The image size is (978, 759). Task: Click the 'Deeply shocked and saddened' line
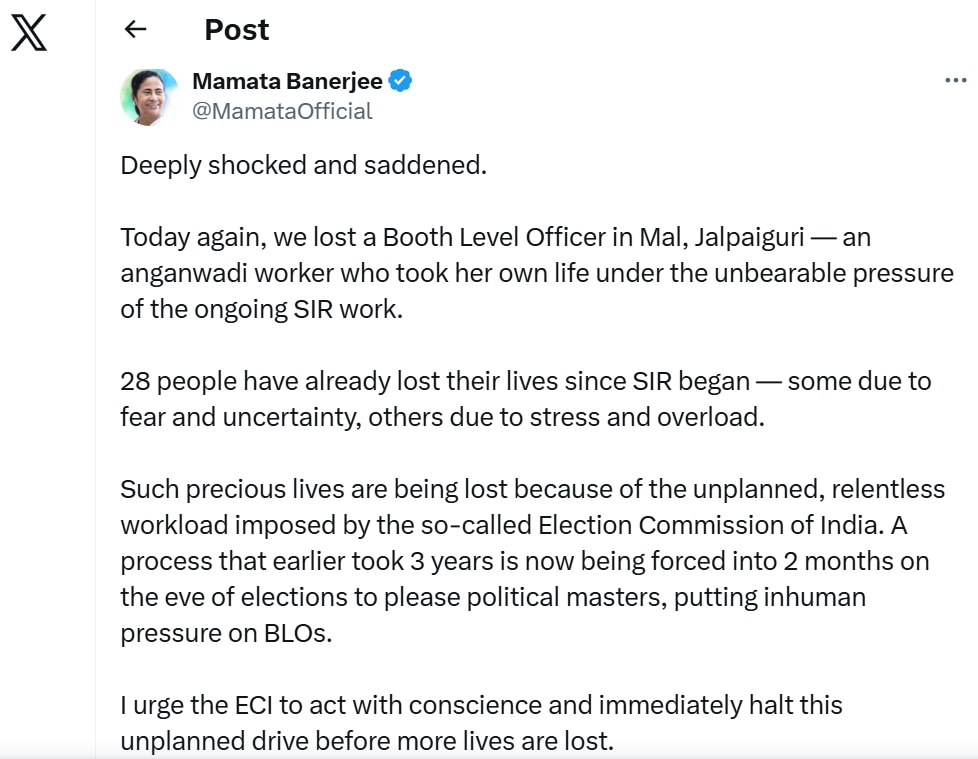(303, 165)
